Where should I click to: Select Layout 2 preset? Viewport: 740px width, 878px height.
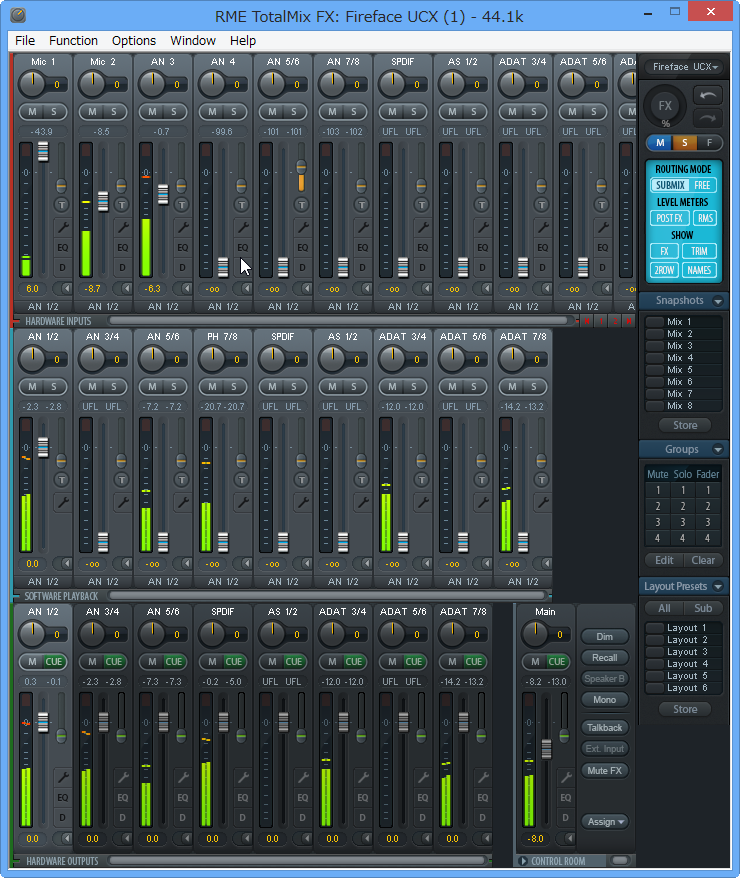(x=683, y=640)
